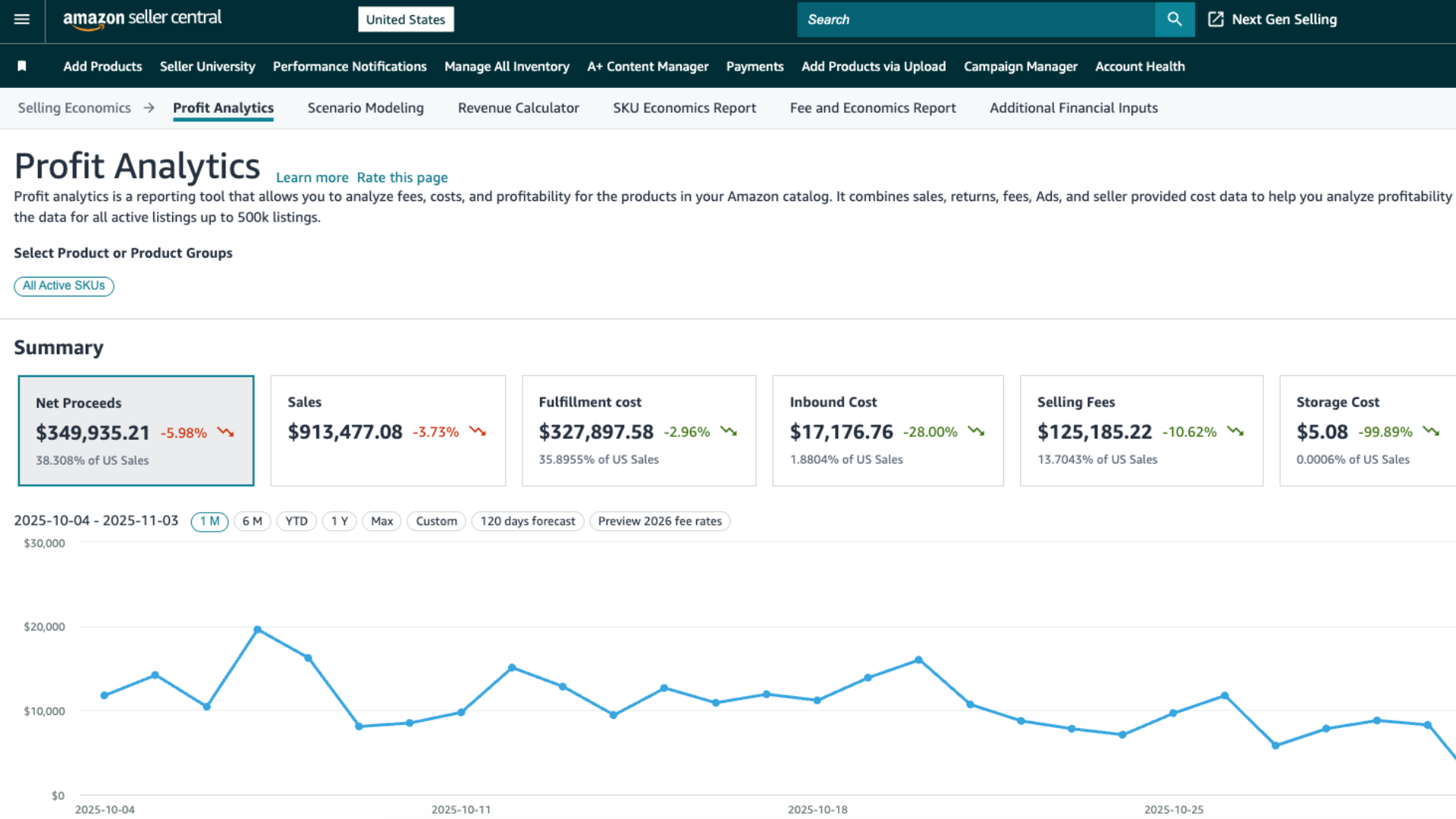Open the All Active SKUs product selector
Screen dimensions: 1456x819
[64, 286]
